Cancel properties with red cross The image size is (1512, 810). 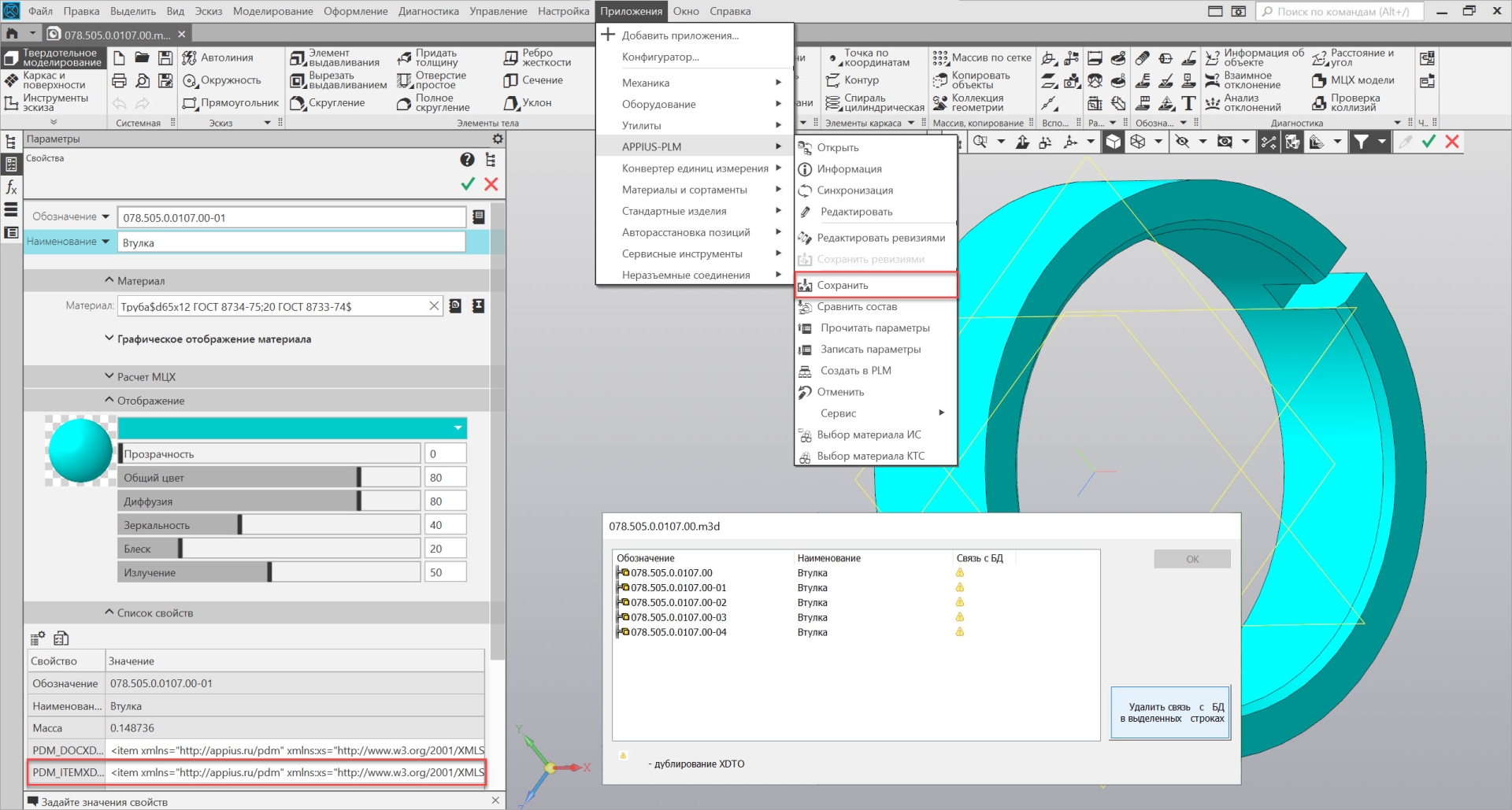[x=491, y=184]
